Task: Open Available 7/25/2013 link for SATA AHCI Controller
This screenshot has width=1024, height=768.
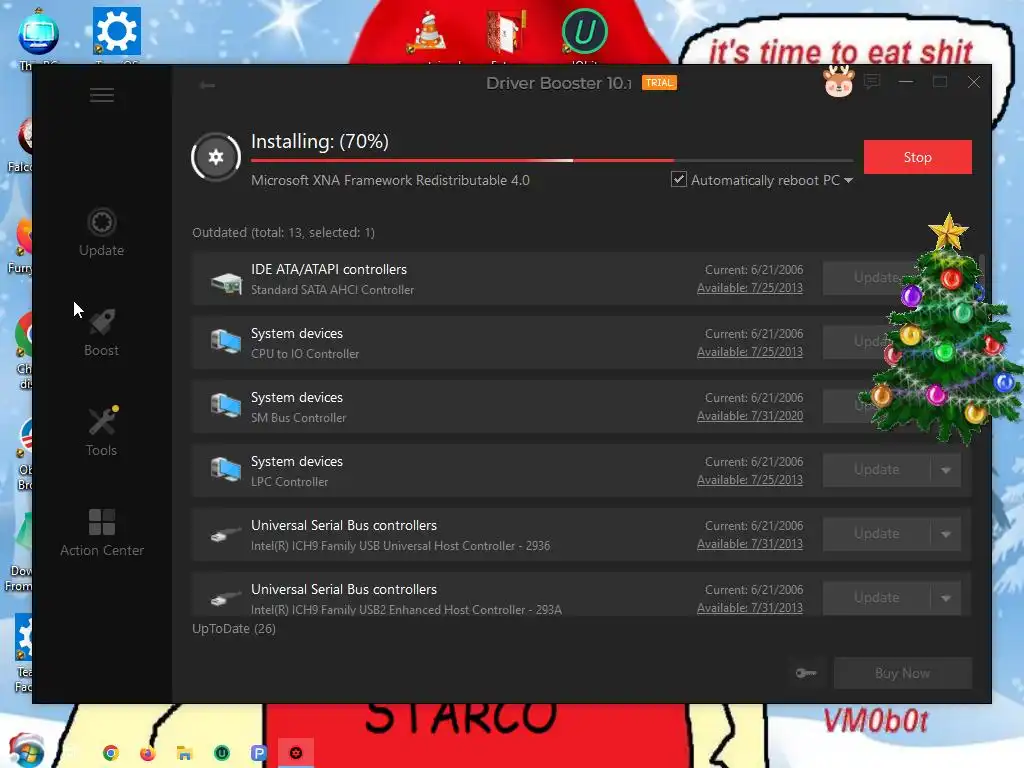Action: coord(750,288)
